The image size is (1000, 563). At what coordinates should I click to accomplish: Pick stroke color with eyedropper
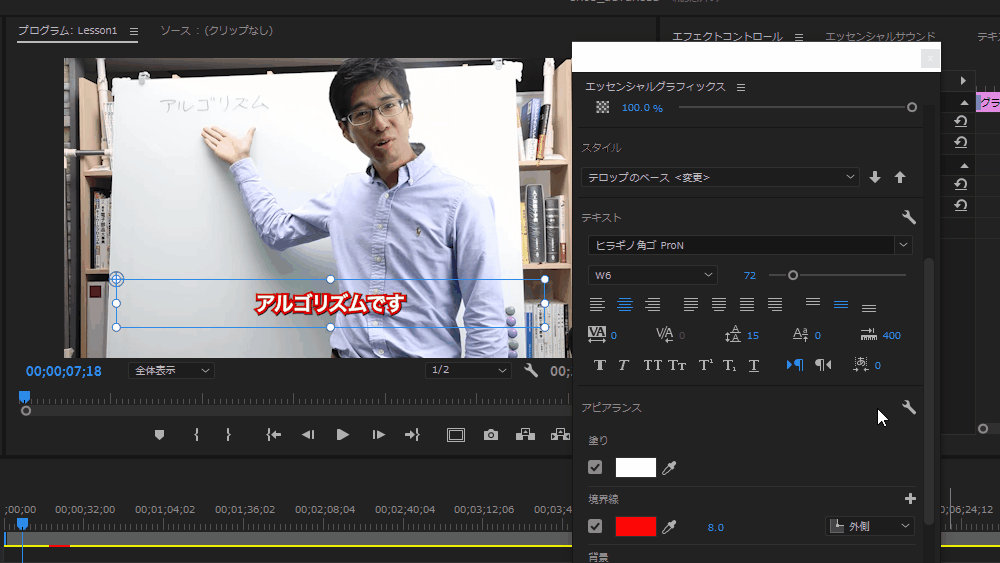(669, 527)
